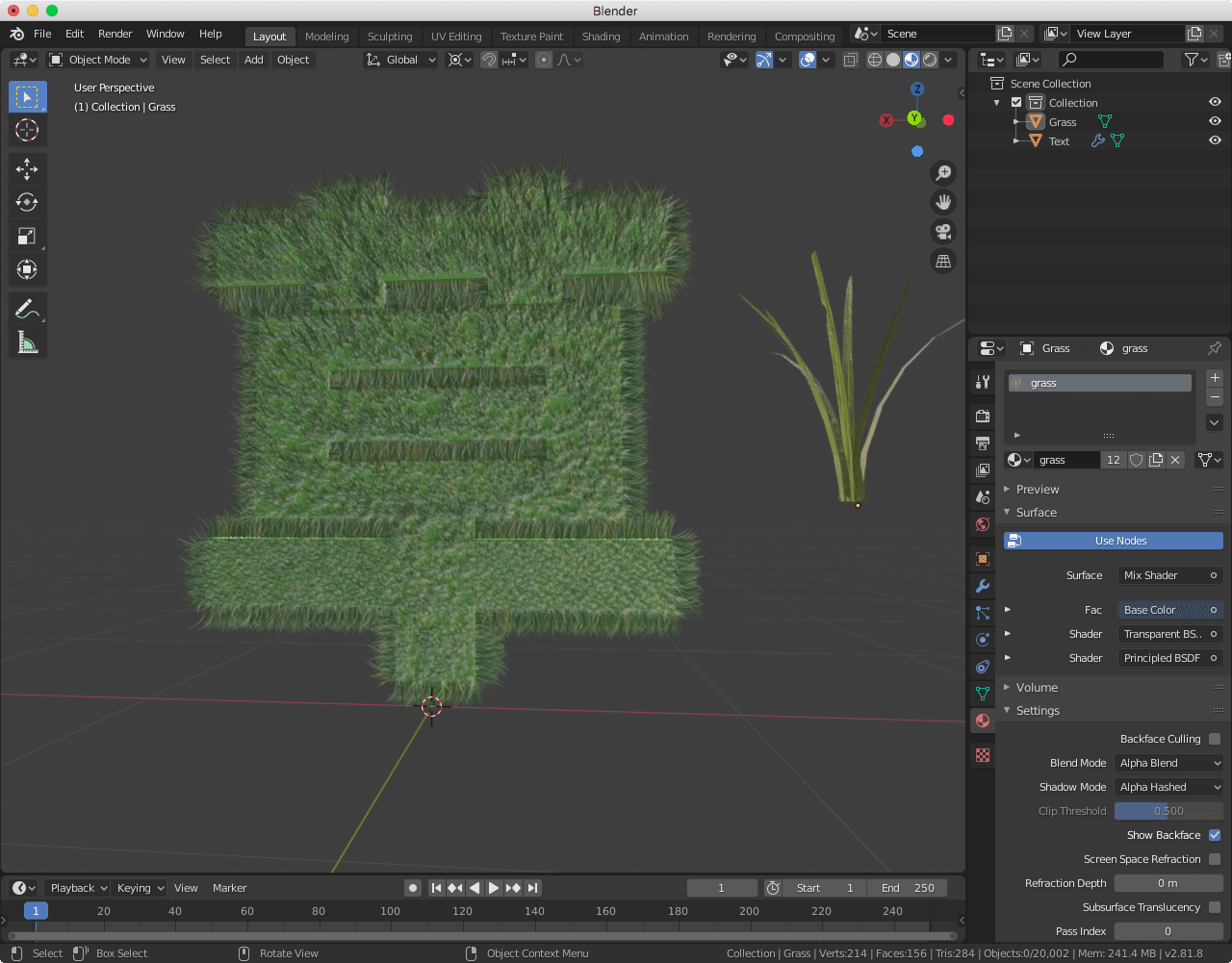Collapse the Settings panel

pos(1037,711)
